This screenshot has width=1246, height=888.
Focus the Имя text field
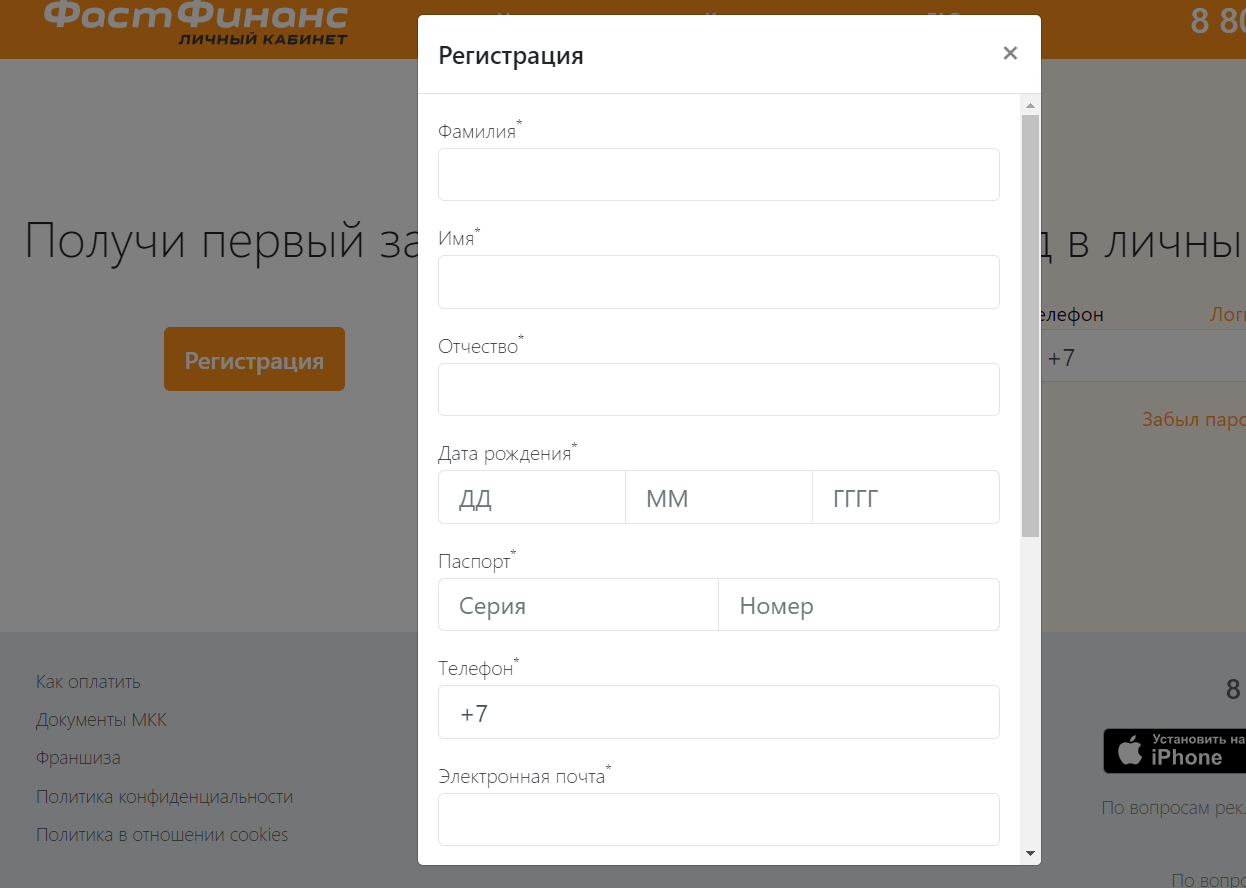719,282
